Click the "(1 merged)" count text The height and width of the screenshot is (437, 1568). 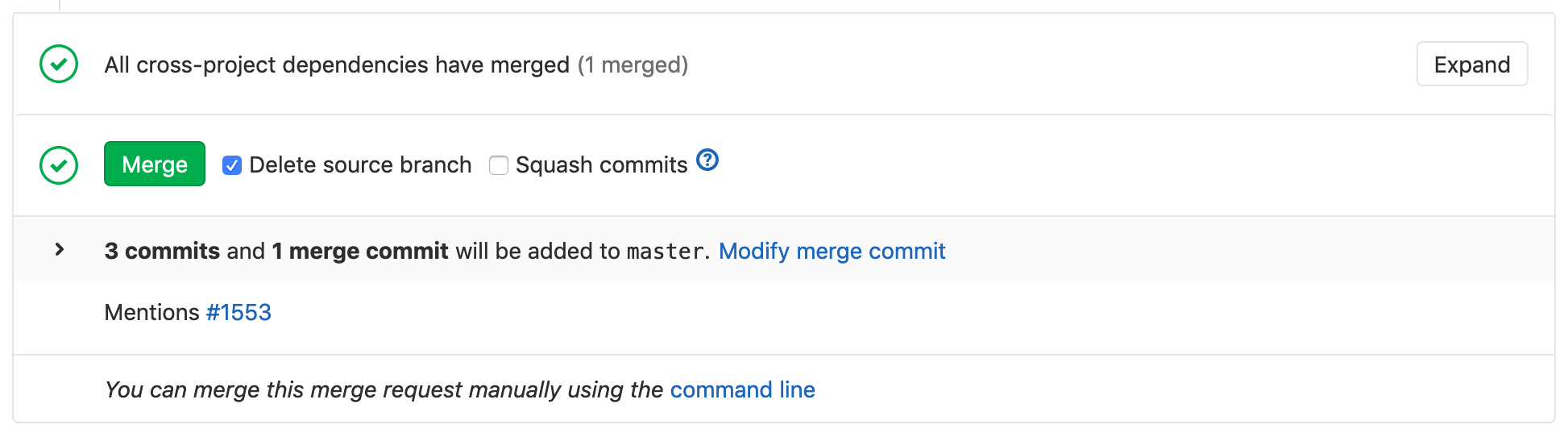633,65
